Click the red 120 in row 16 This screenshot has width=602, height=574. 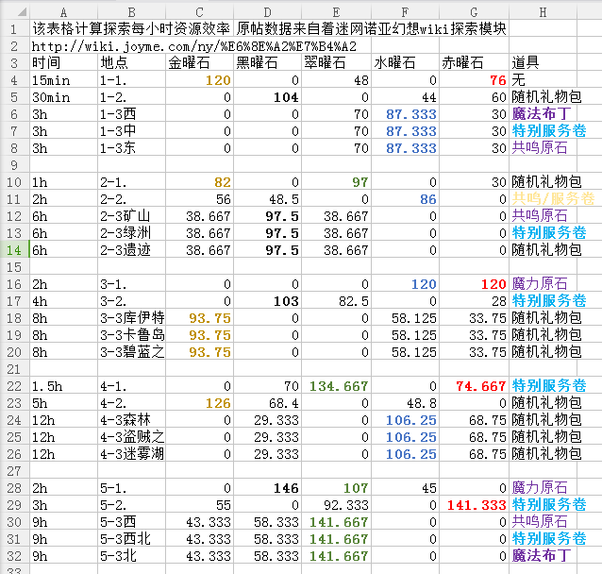[494, 284]
